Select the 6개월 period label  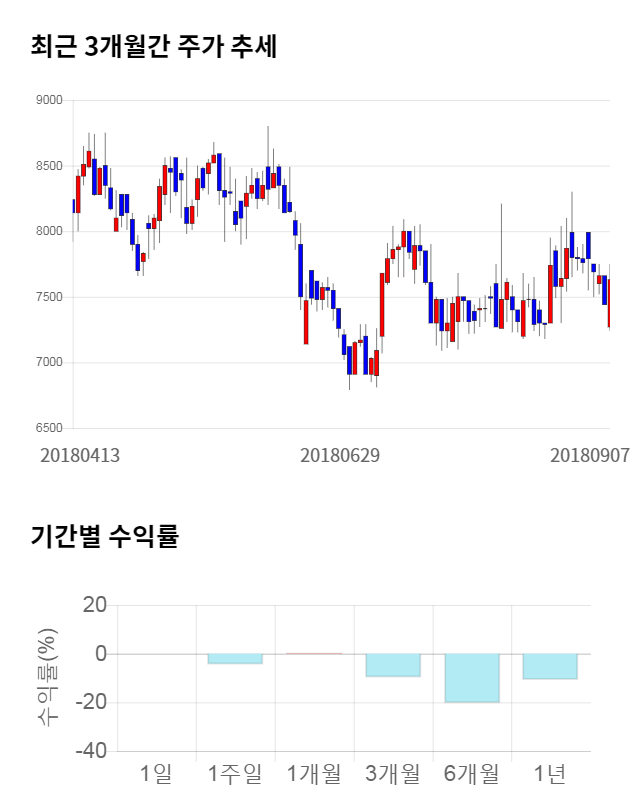point(471,773)
